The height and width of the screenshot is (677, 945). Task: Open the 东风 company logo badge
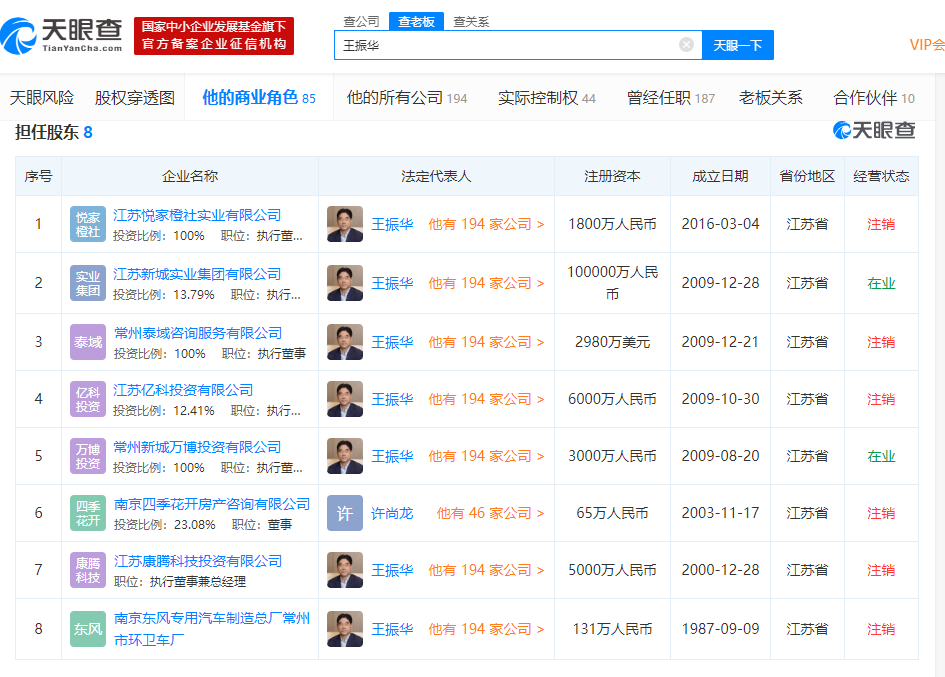[x=88, y=629]
